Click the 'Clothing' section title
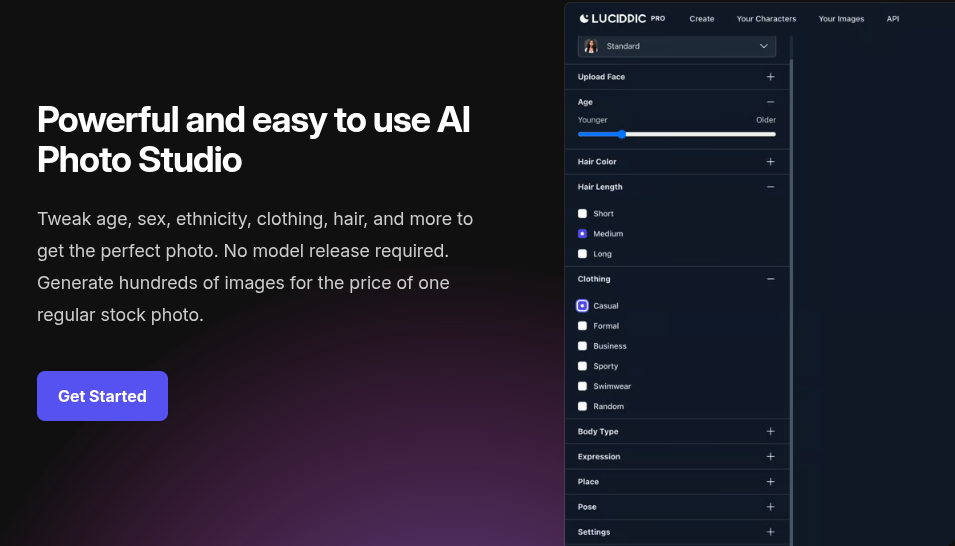This screenshot has width=955, height=546. pos(593,278)
